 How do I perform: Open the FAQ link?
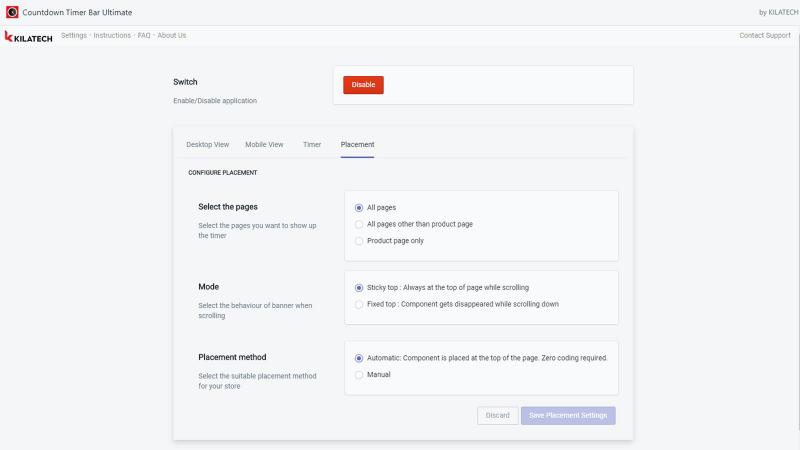point(144,35)
